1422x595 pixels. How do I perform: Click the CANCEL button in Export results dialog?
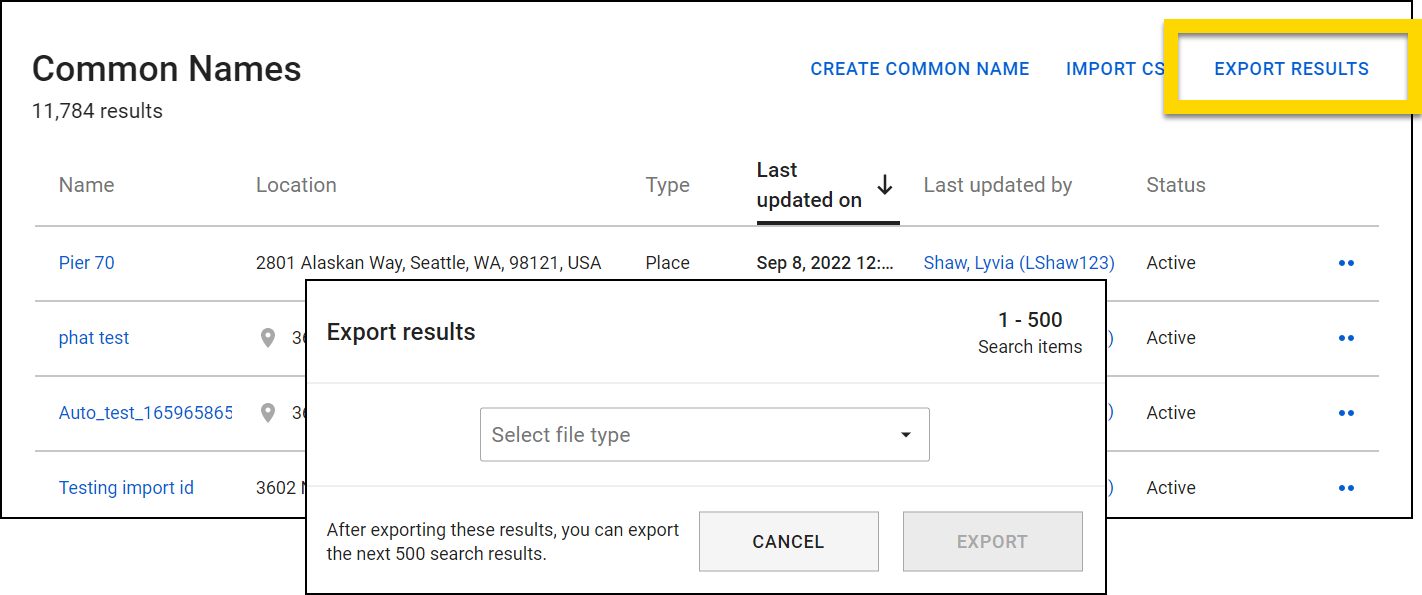(x=788, y=541)
